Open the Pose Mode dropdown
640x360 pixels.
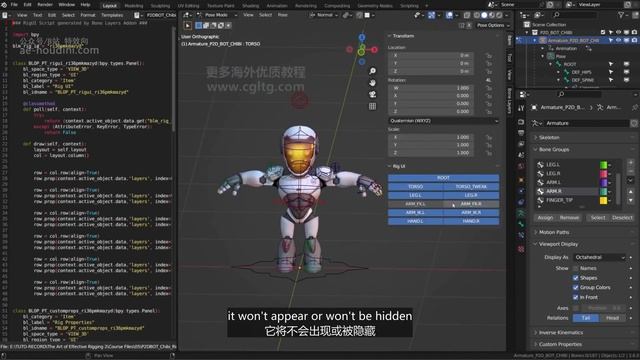[x=217, y=15]
